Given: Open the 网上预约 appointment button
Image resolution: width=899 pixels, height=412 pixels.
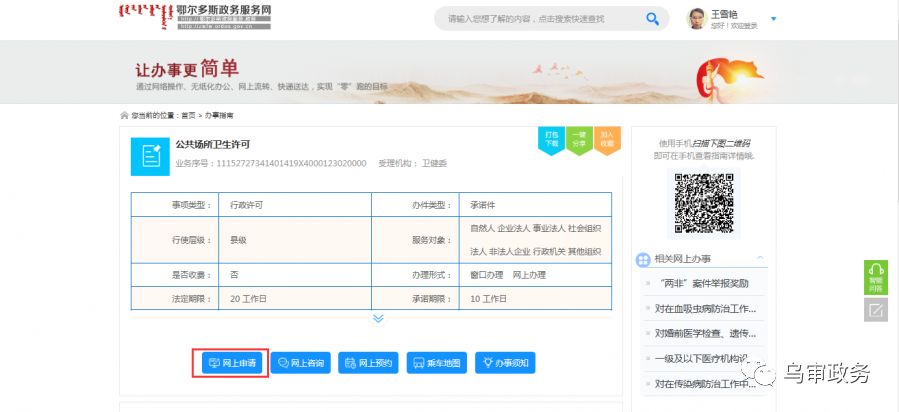Looking at the screenshot, I should (369, 362).
